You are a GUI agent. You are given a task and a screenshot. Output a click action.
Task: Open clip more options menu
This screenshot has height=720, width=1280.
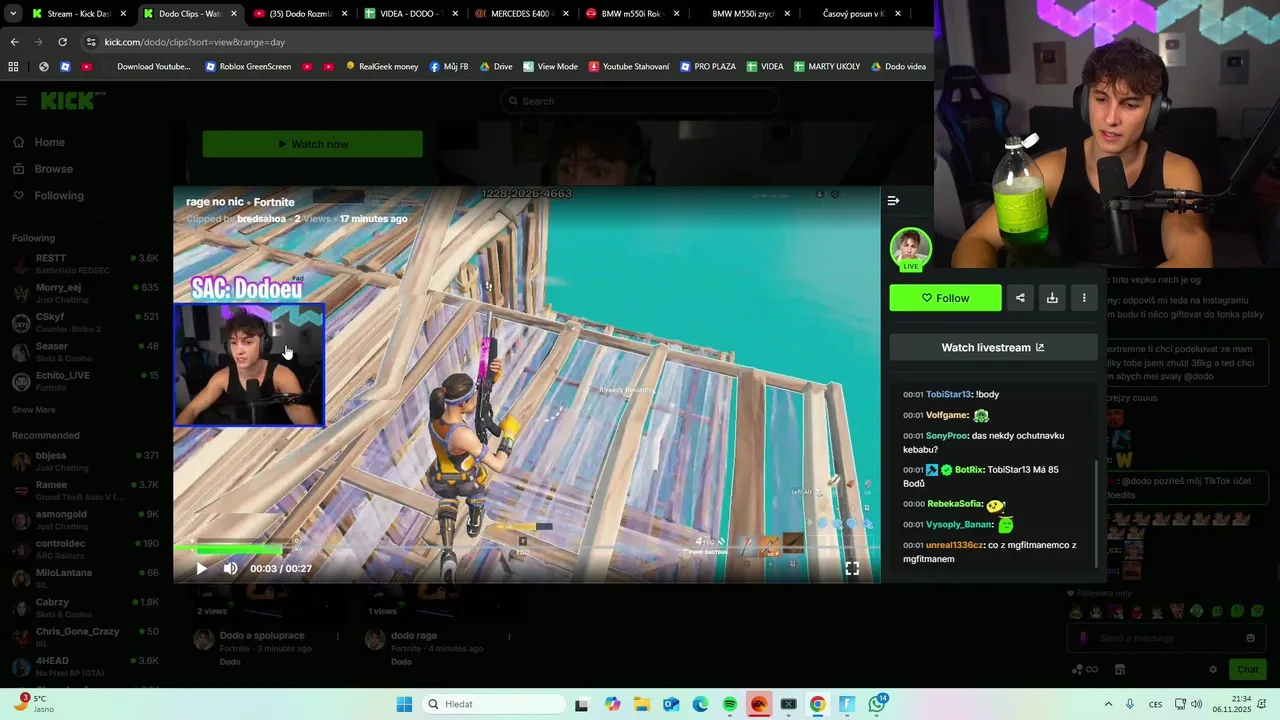coord(1084,298)
